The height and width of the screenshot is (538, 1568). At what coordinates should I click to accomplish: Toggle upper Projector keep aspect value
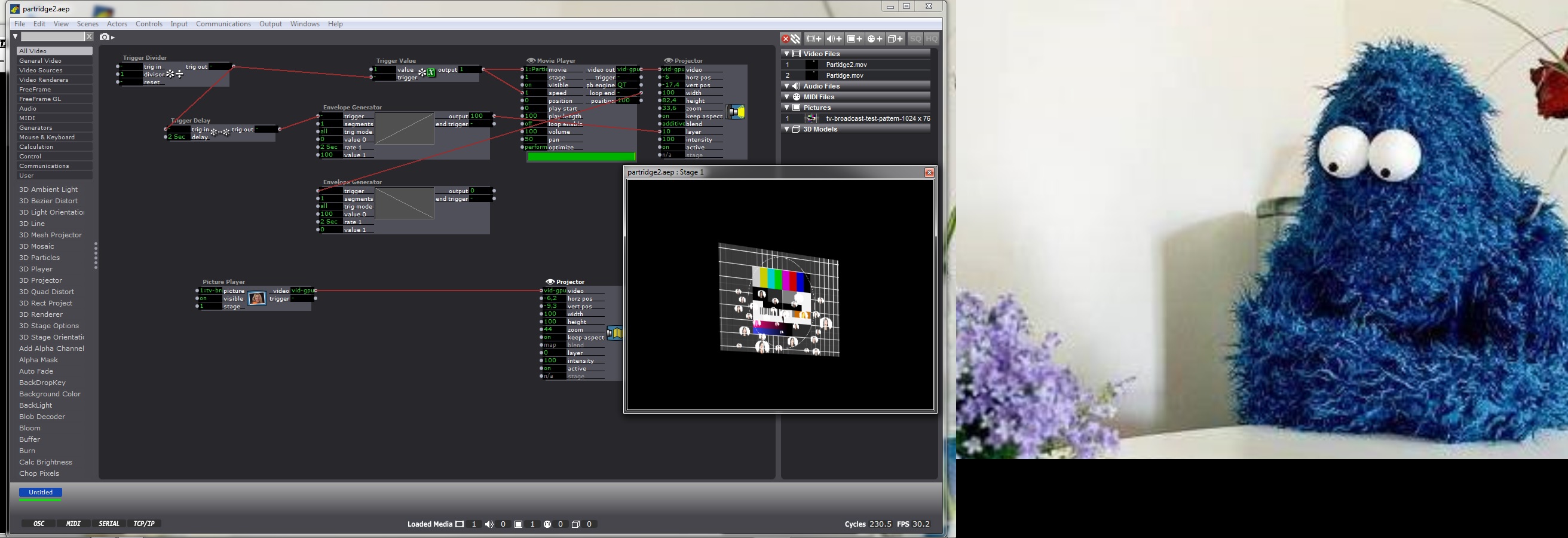[x=673, y=116]
